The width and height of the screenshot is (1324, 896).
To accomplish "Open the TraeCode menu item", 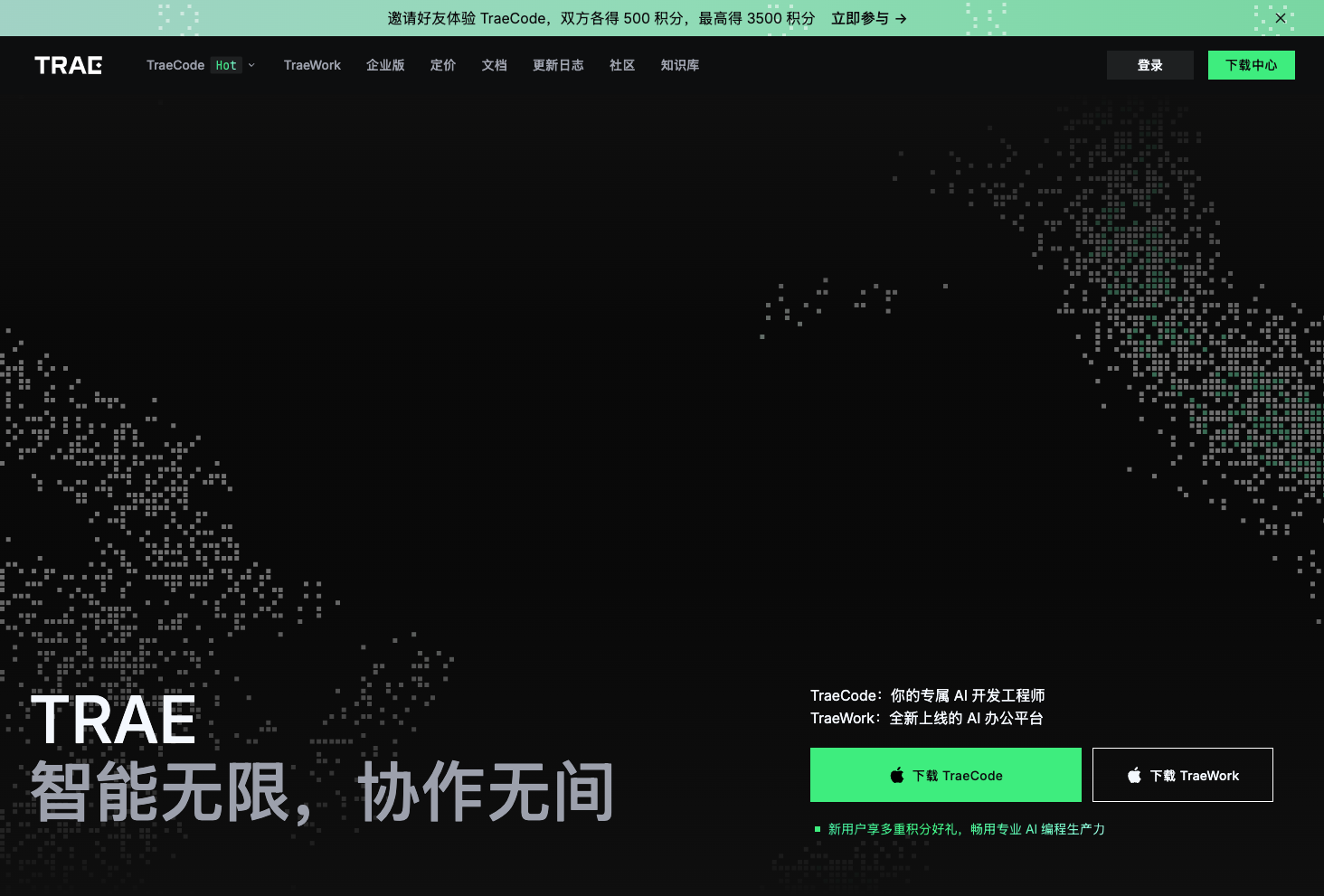I will click(x=175, y=65).
